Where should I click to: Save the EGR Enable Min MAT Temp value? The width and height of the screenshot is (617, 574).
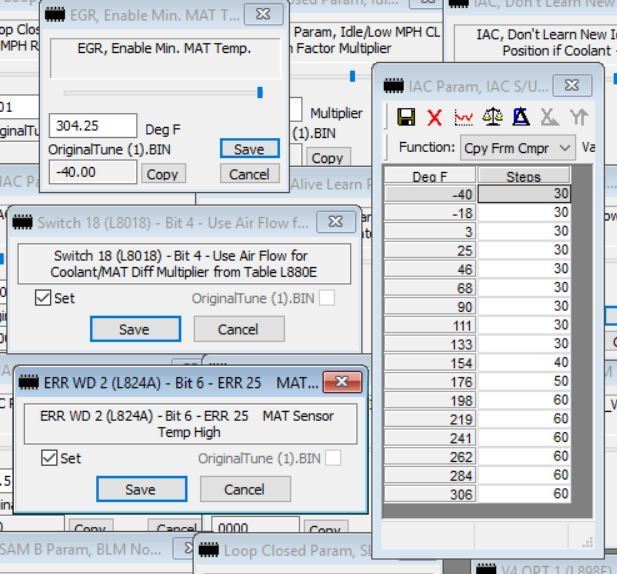(249, 148)
